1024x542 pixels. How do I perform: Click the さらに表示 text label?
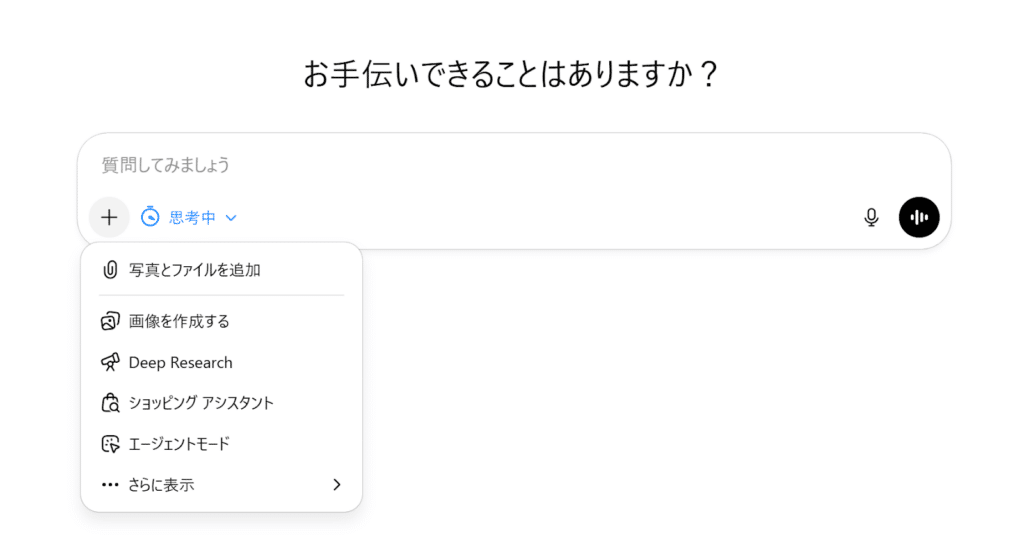tap(162, 485)
